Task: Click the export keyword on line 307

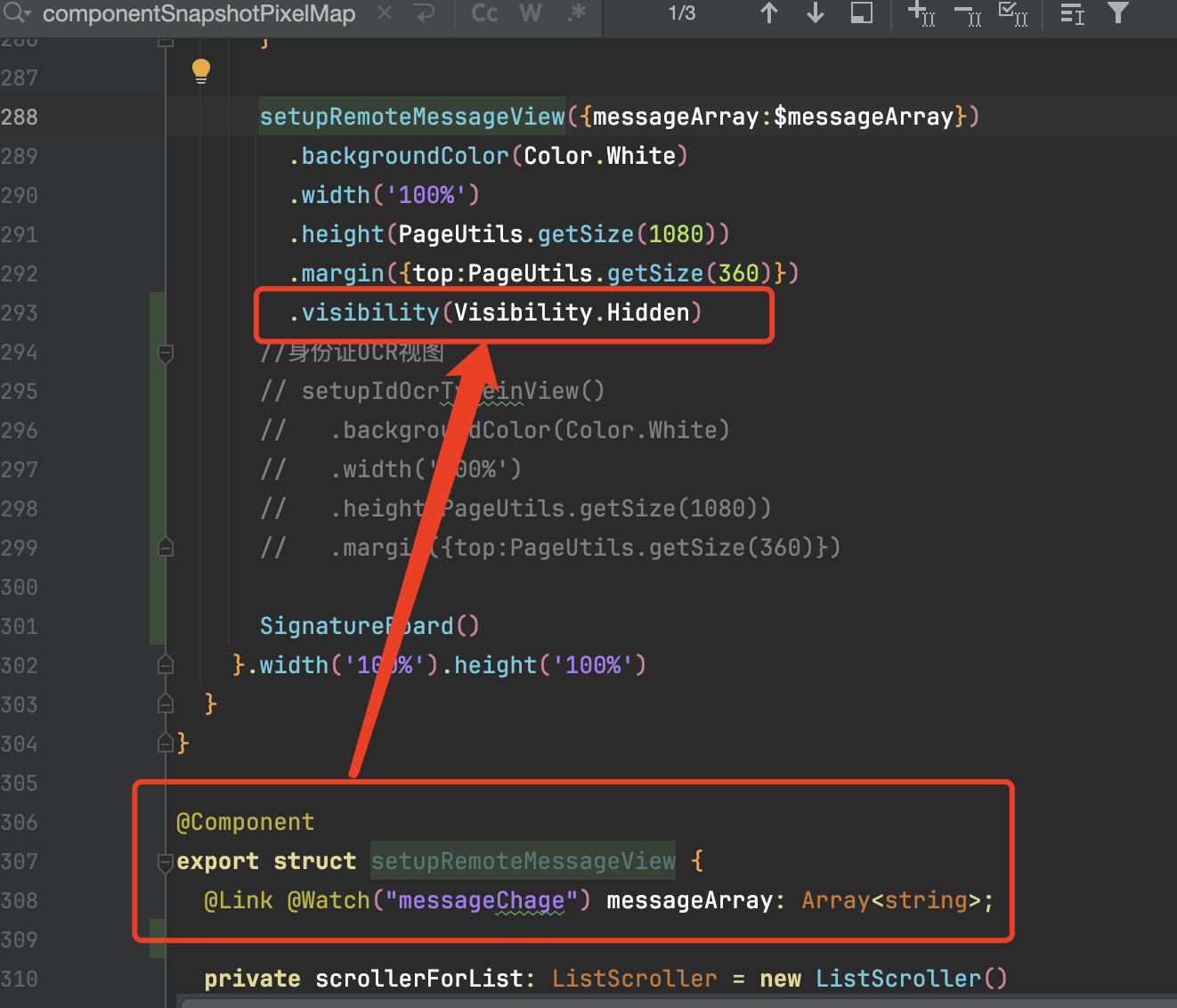Action: point(217,861)
